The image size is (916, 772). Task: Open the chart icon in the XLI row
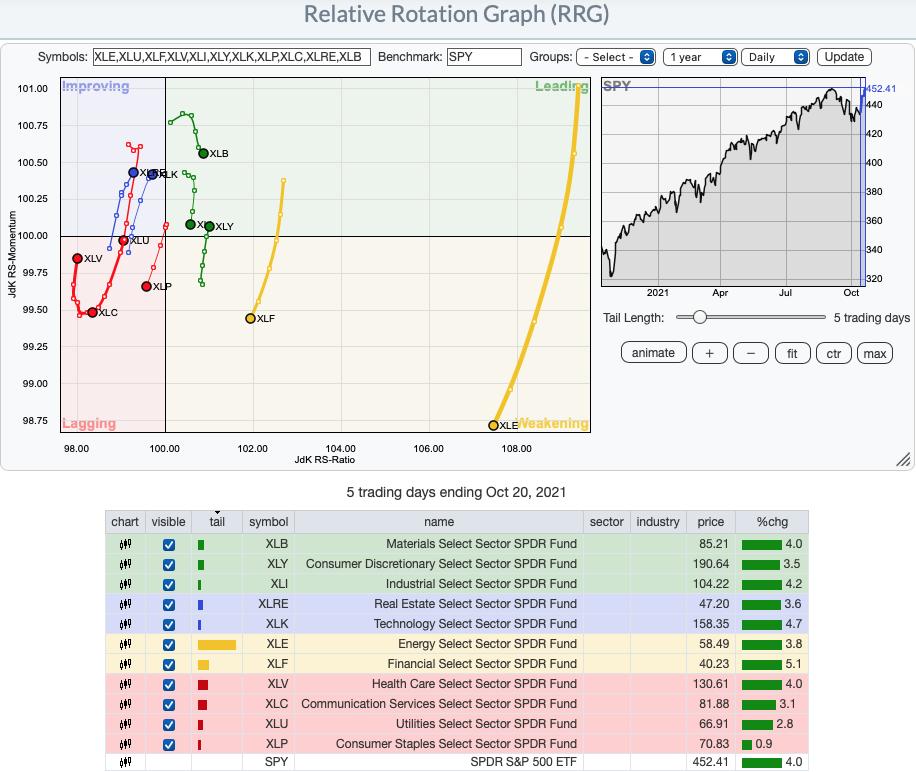(x=125, y=584)
